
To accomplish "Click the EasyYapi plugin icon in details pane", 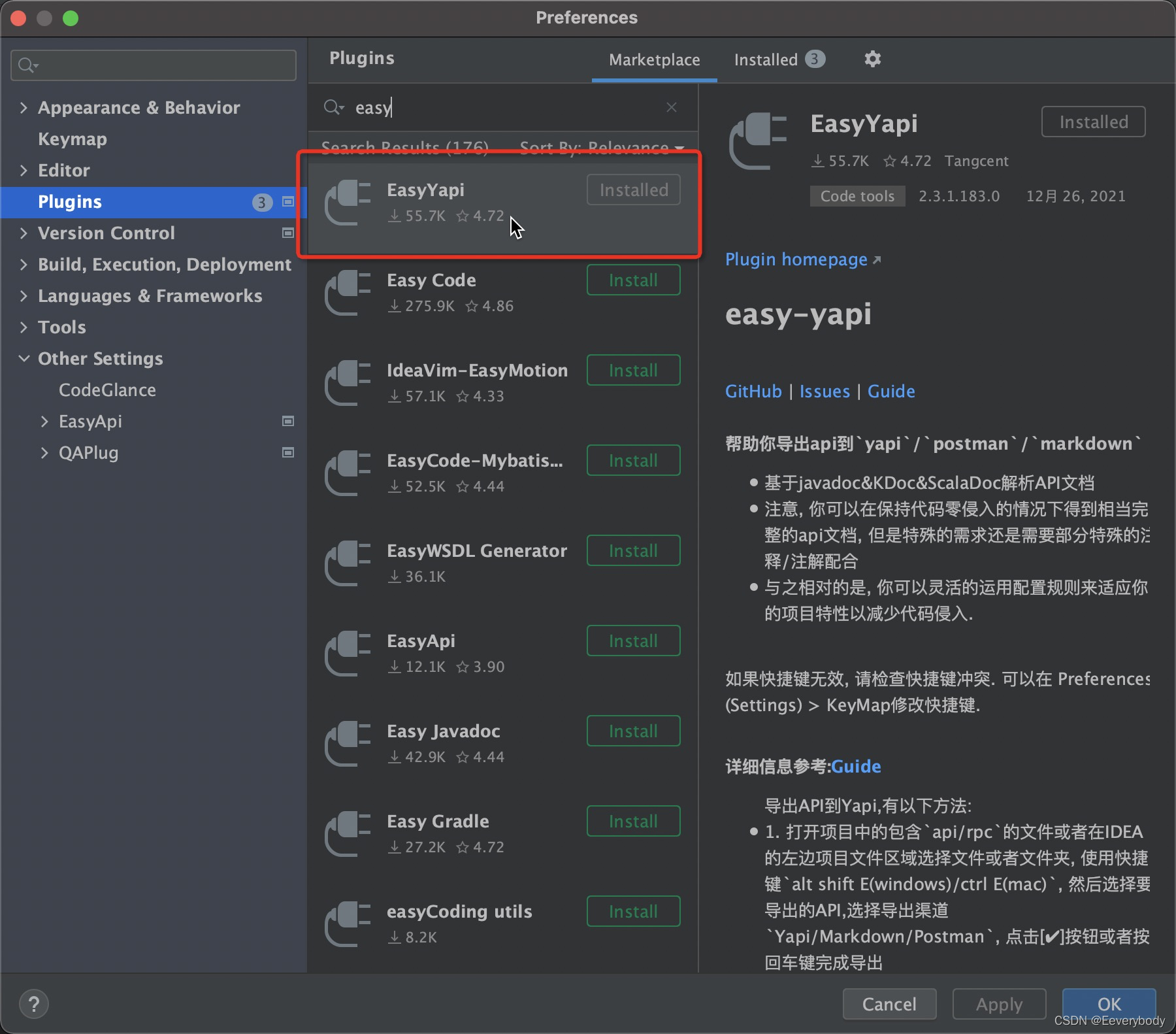I will click(x=758, y=141).
